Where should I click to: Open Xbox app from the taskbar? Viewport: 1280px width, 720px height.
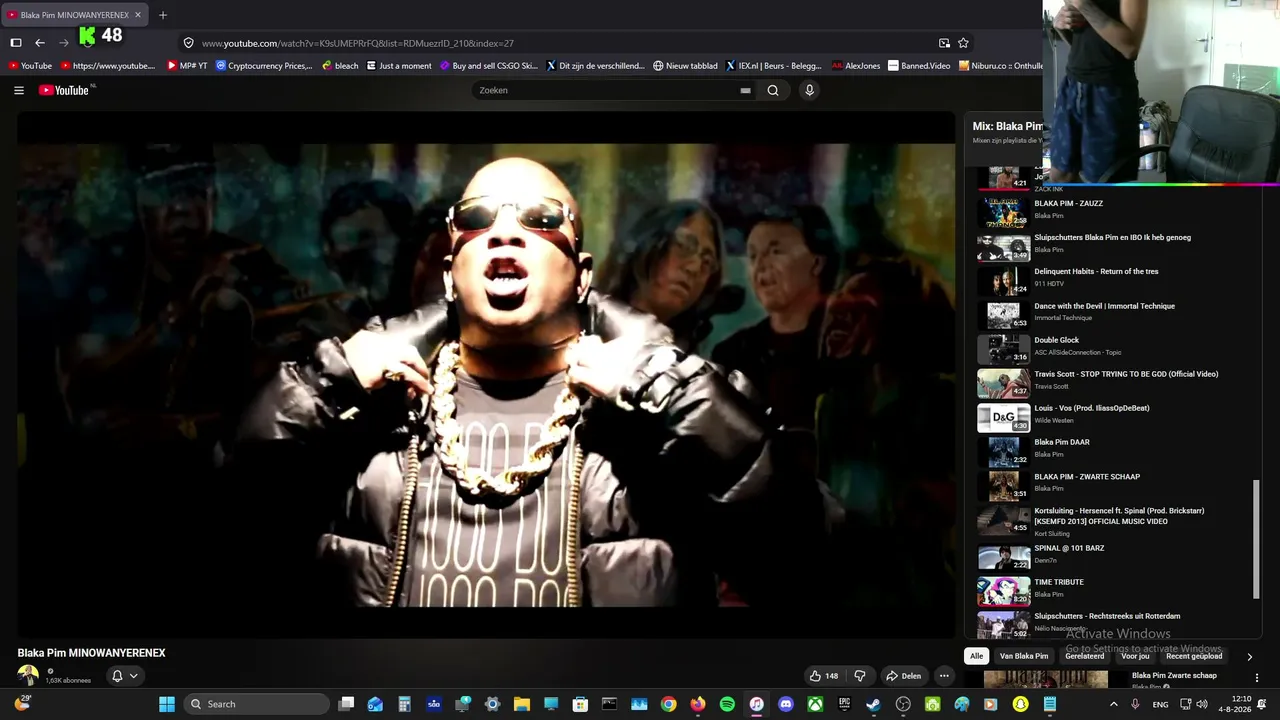815,704
